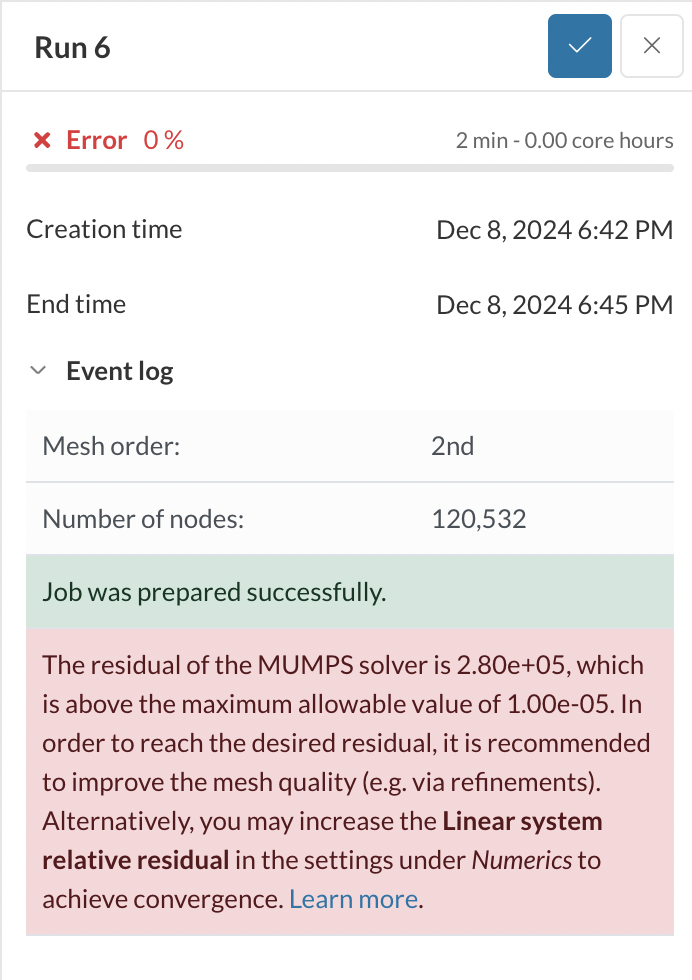692x980 pixels.
Task: Click the End time date value
Action: point(555,305)
